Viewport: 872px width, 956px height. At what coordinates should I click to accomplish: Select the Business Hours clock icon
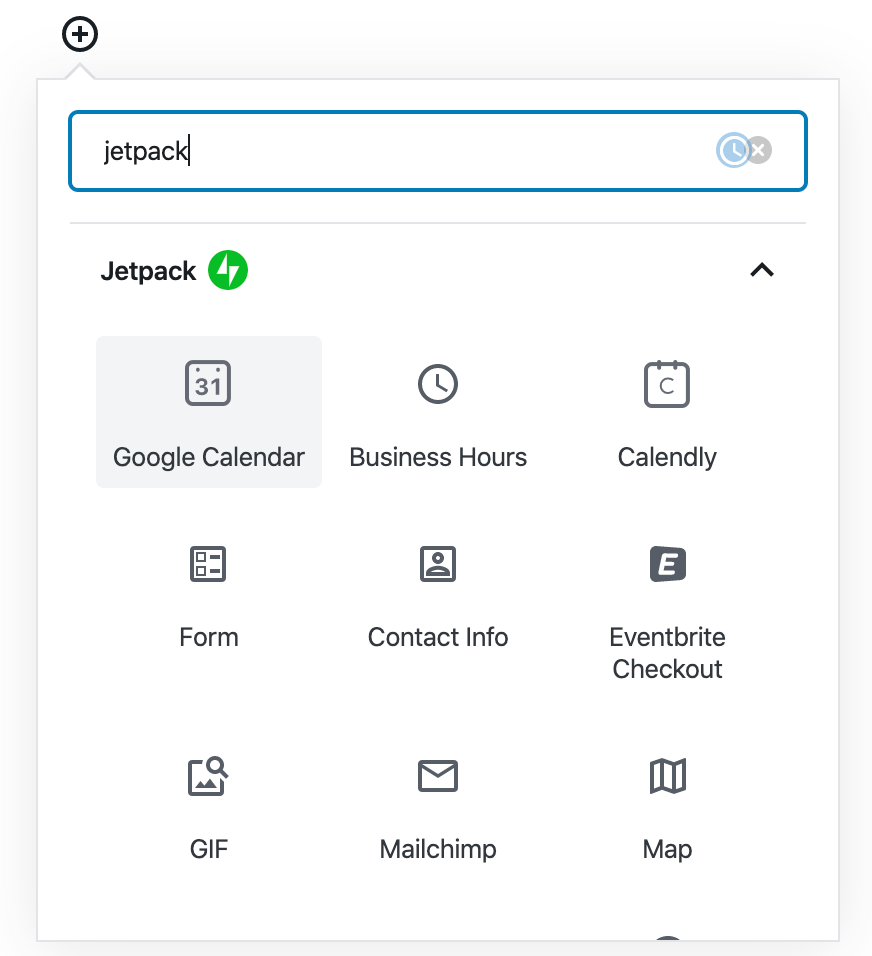click(438, 383)
